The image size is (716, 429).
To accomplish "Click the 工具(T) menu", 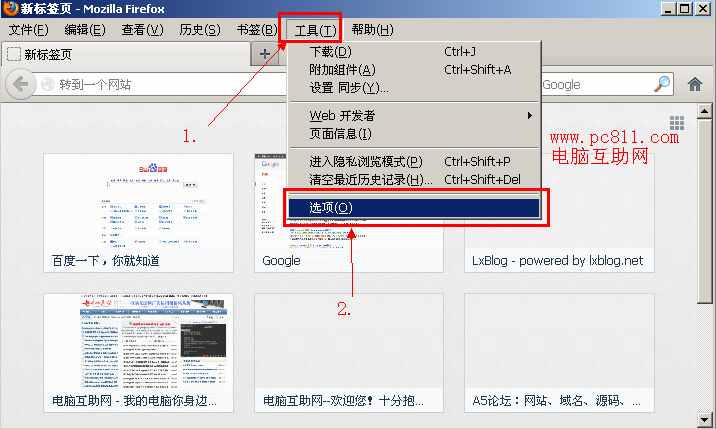I will tap(315, 30).
